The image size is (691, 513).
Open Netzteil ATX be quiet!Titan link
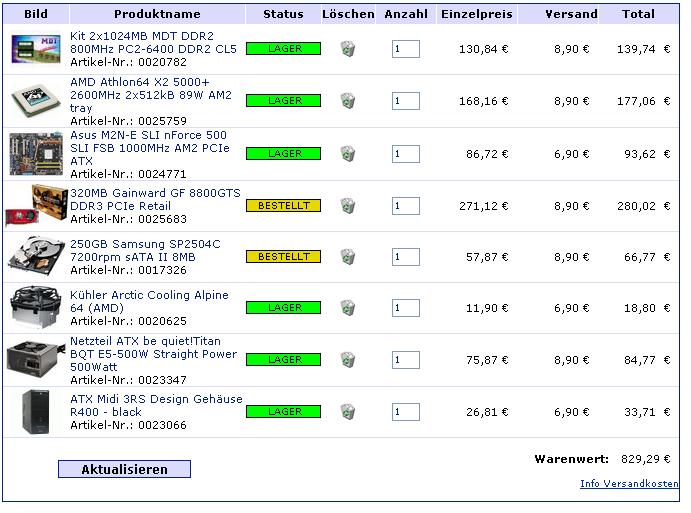click(x=153, y=353)
